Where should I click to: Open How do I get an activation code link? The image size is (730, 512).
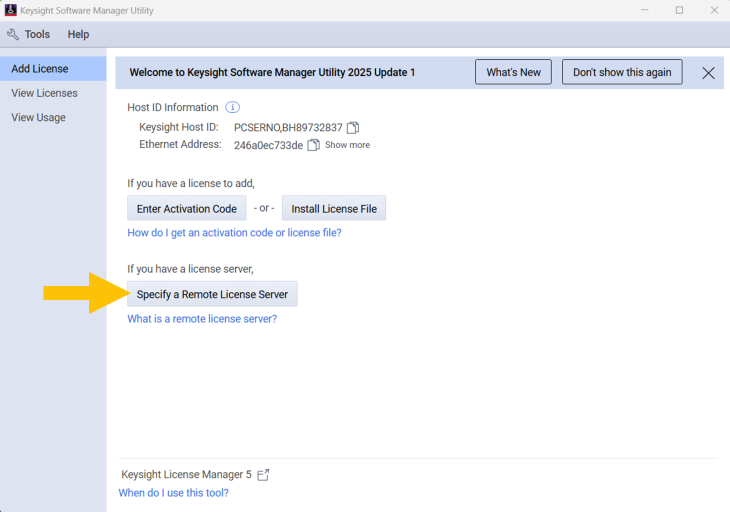pos(234,233)
